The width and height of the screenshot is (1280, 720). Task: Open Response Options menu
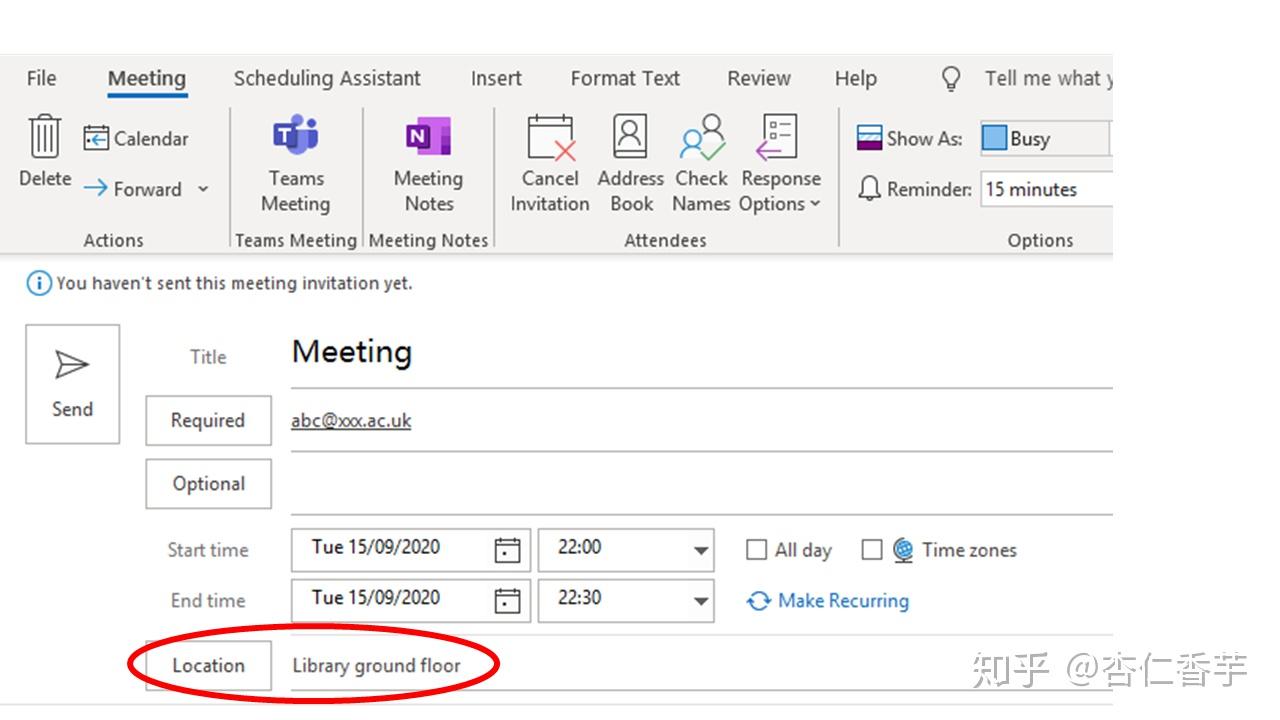(780, 164)
